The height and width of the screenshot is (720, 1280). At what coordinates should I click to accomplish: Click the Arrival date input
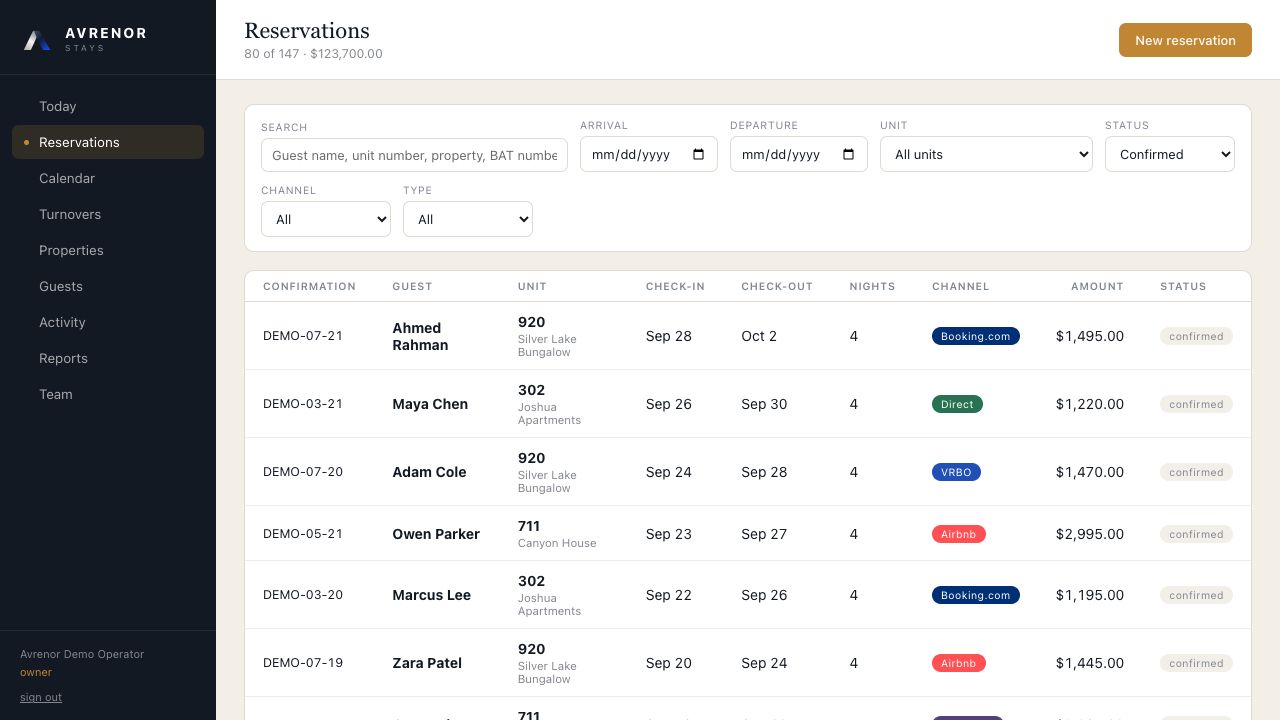point(649,154)
